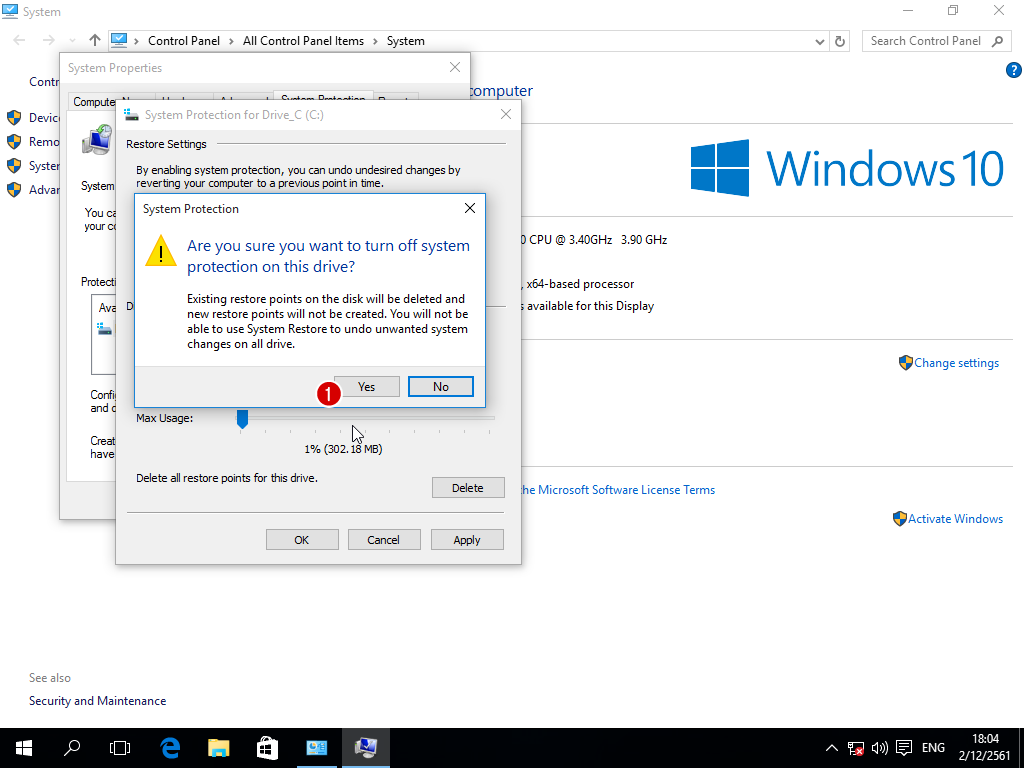Show hidden system tray icons

tap(832, 748)
